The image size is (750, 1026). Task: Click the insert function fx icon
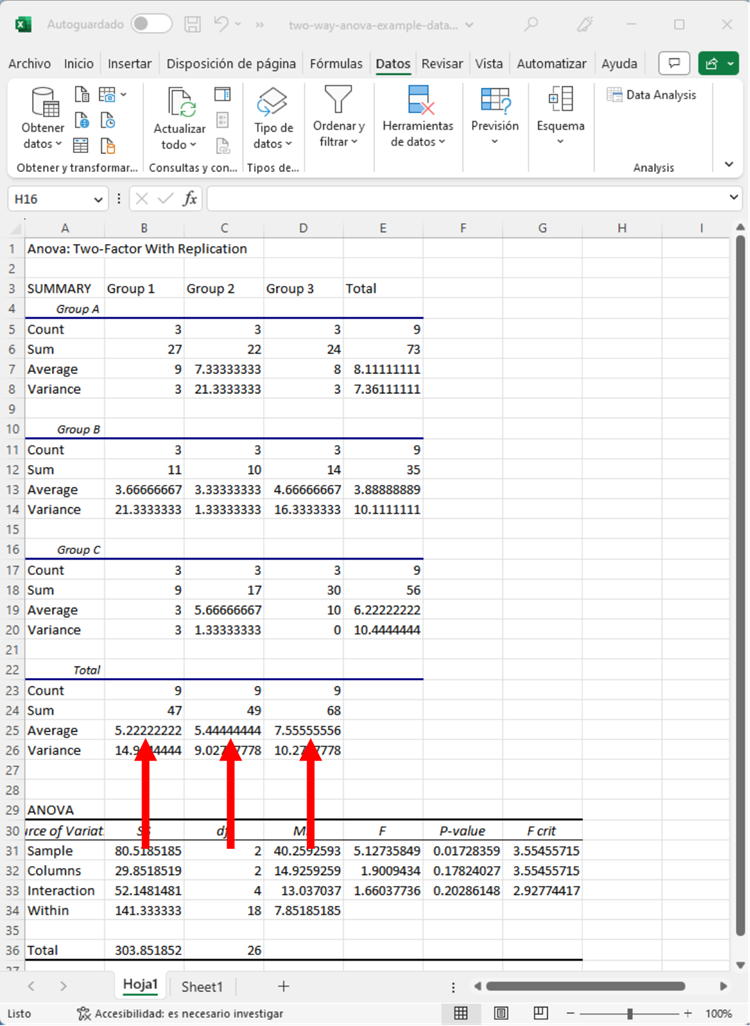coord(190,199)
